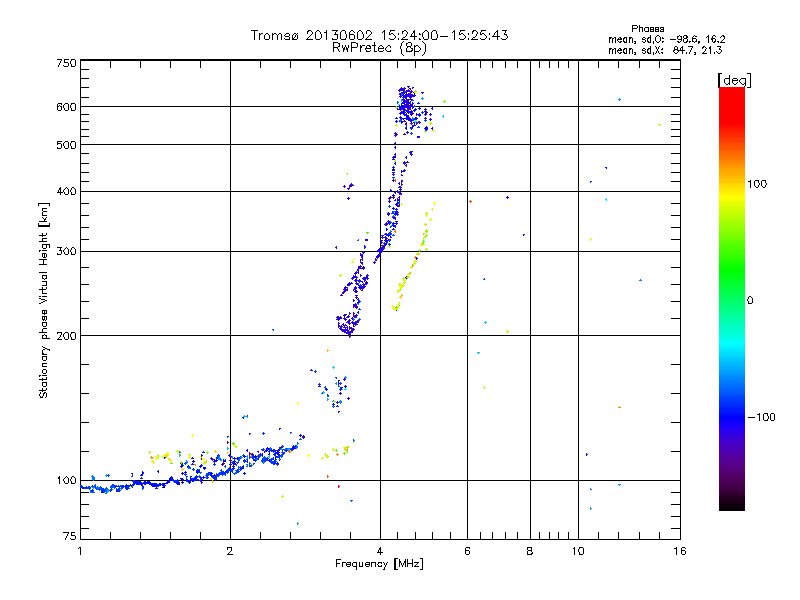Image resolution: width=800 pixels, height=600 pixels.
Task: Click the colorbar tick label '-100'
Action: (x=761, y=417)
